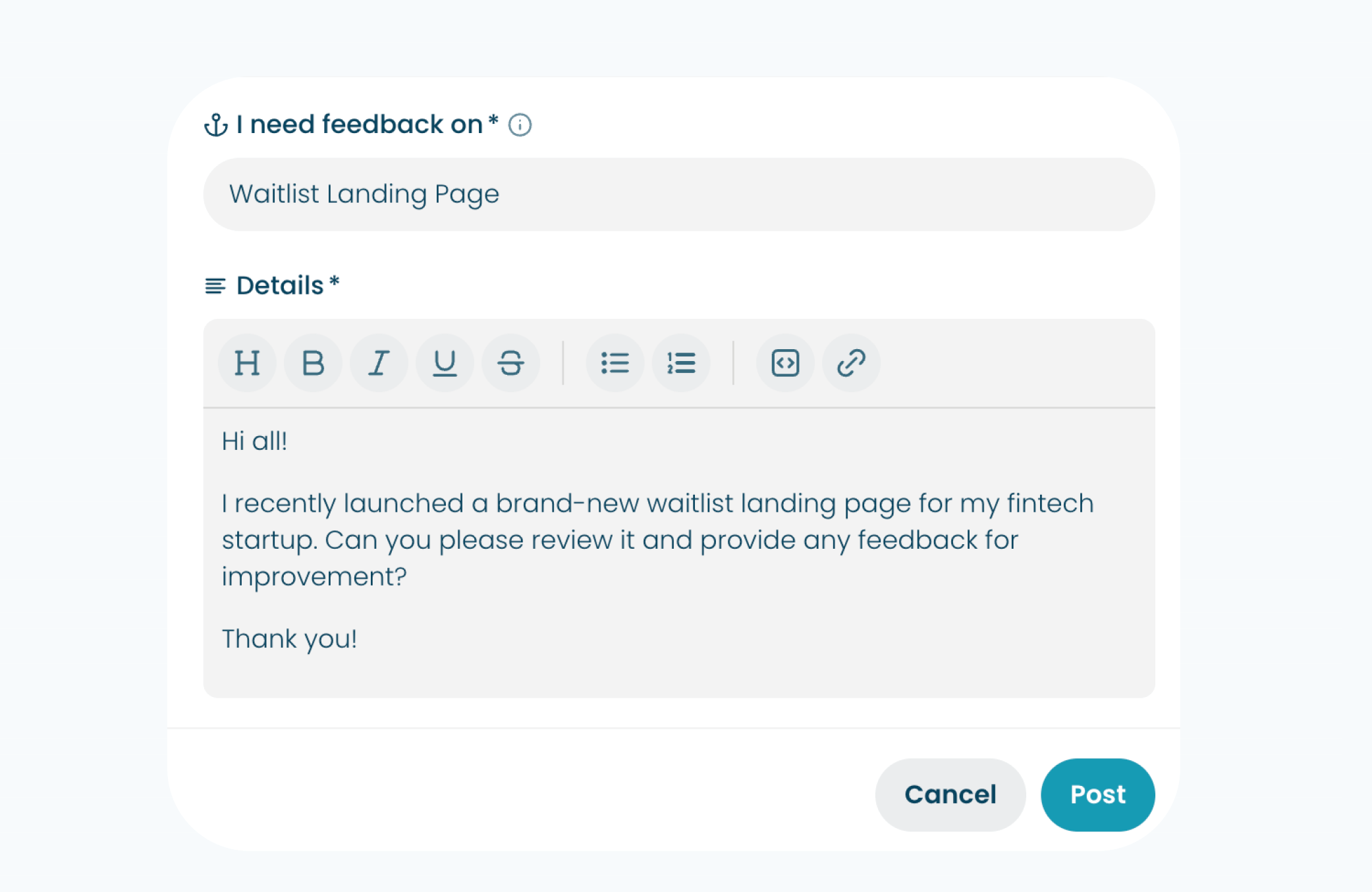
Task: Insert a numbered list
Action: click(680, 363)
